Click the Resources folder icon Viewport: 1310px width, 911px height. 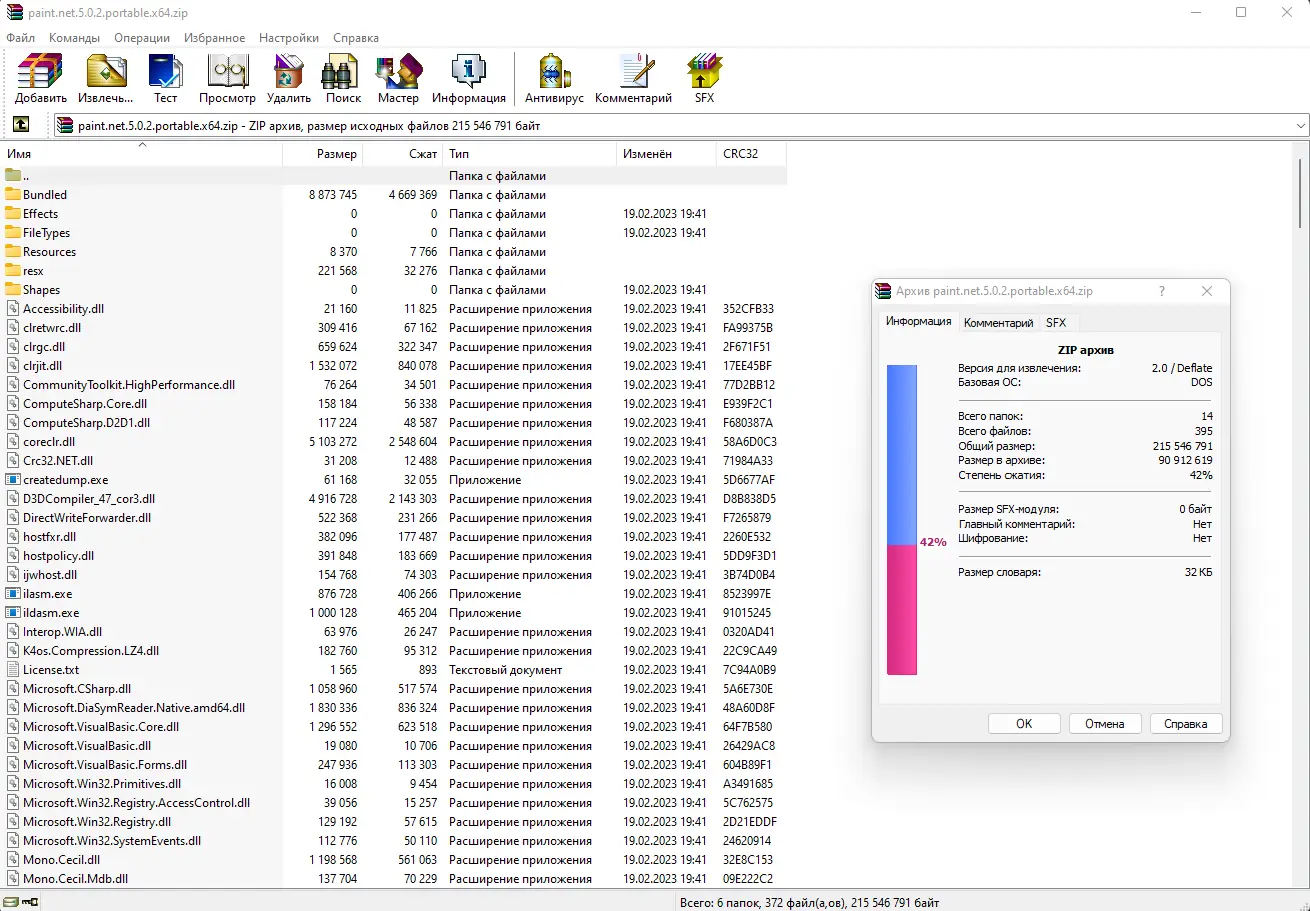(13, 251)
